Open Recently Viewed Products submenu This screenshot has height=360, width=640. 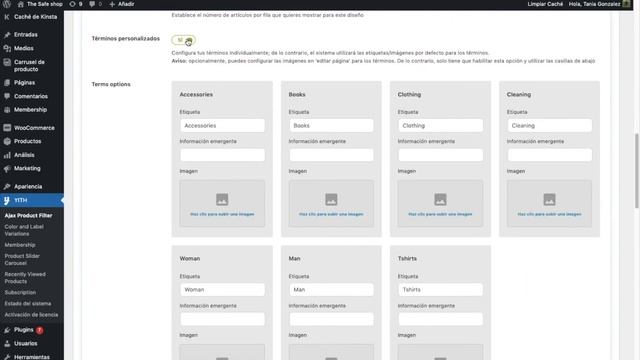(x=25, y=278)
